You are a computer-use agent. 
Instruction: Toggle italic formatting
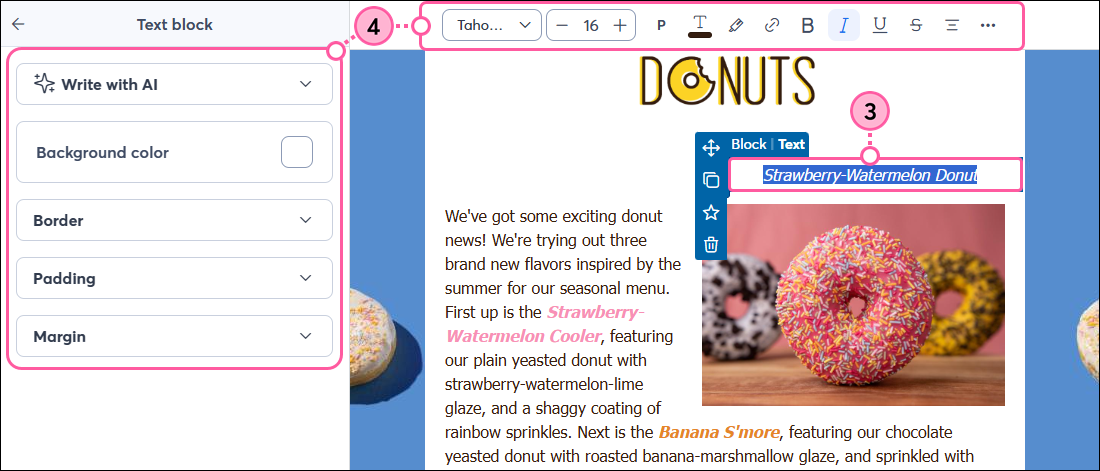(x=844, y=25)
